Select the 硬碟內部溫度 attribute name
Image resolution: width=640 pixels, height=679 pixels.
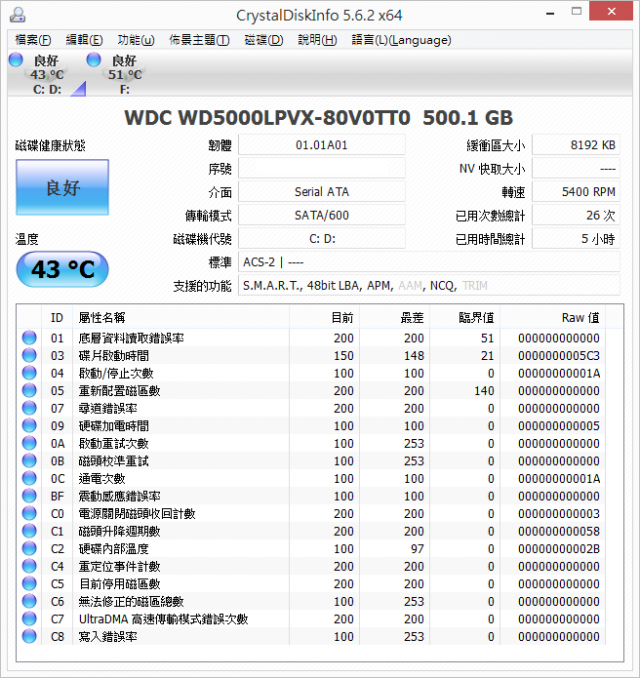pos(114,549)
